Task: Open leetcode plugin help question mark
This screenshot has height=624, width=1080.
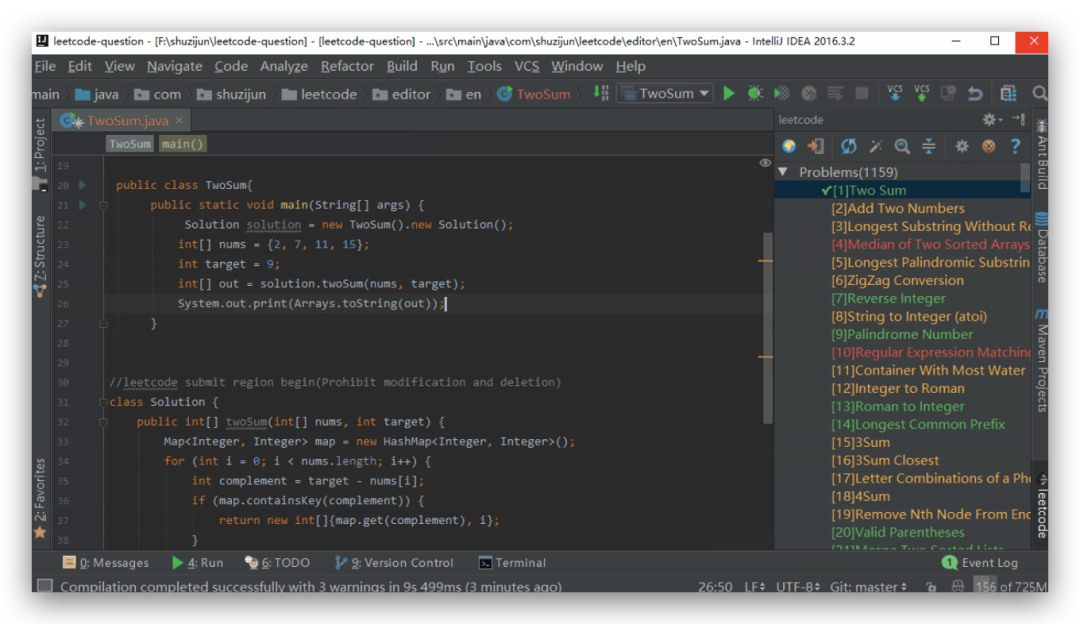Action: (x=1015, y=146)
